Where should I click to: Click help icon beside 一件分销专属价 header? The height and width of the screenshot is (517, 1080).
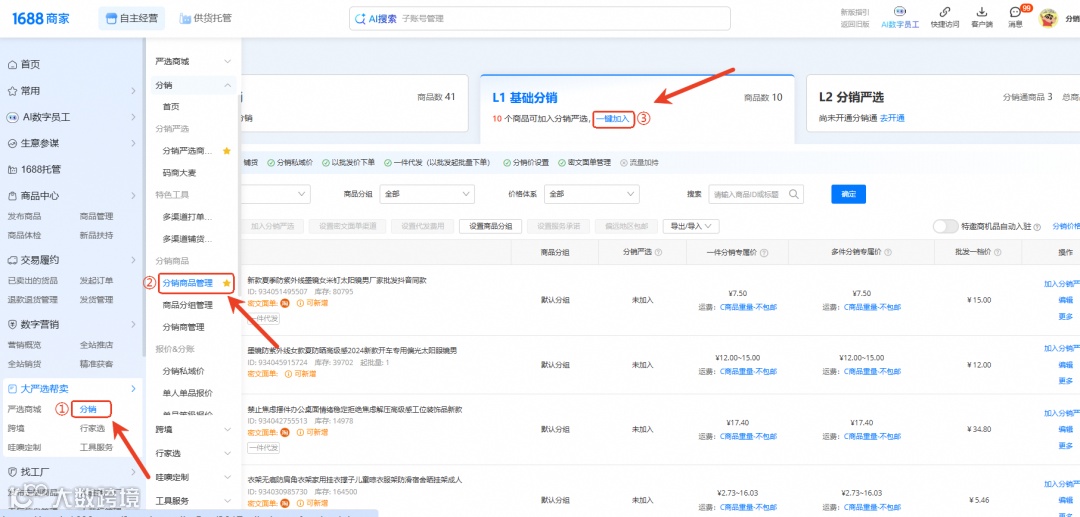pos(764,253)
